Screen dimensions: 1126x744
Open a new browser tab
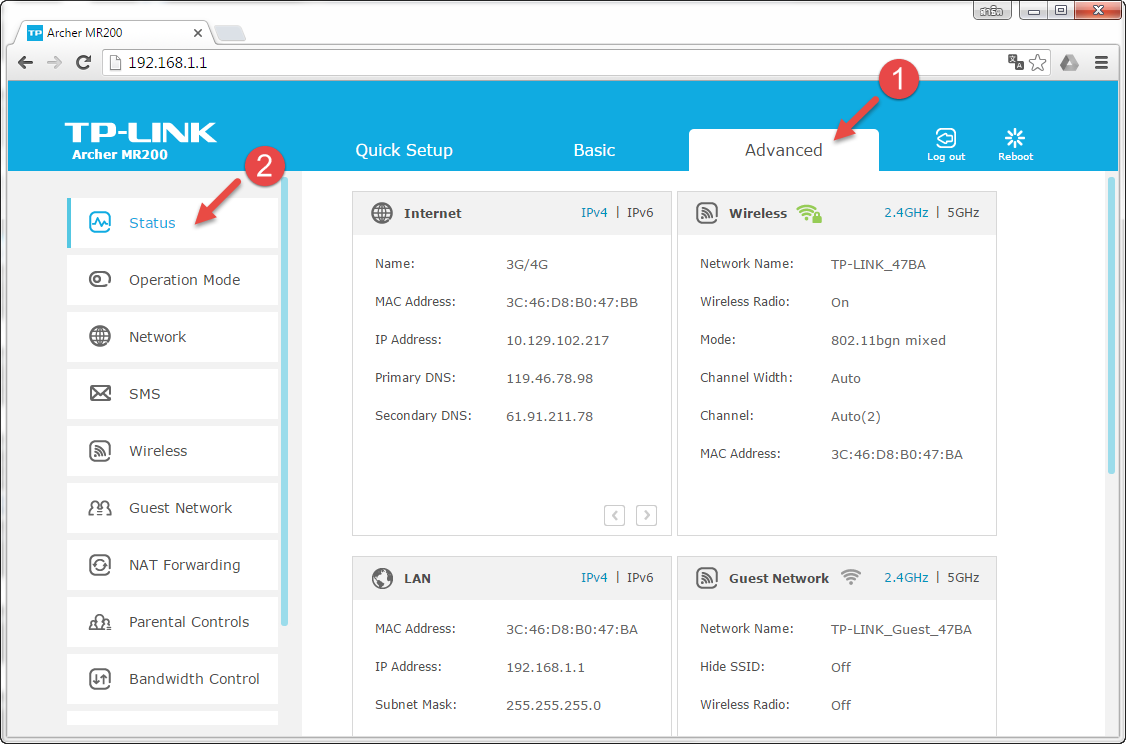pyautogui.click(x=230, y=33)
